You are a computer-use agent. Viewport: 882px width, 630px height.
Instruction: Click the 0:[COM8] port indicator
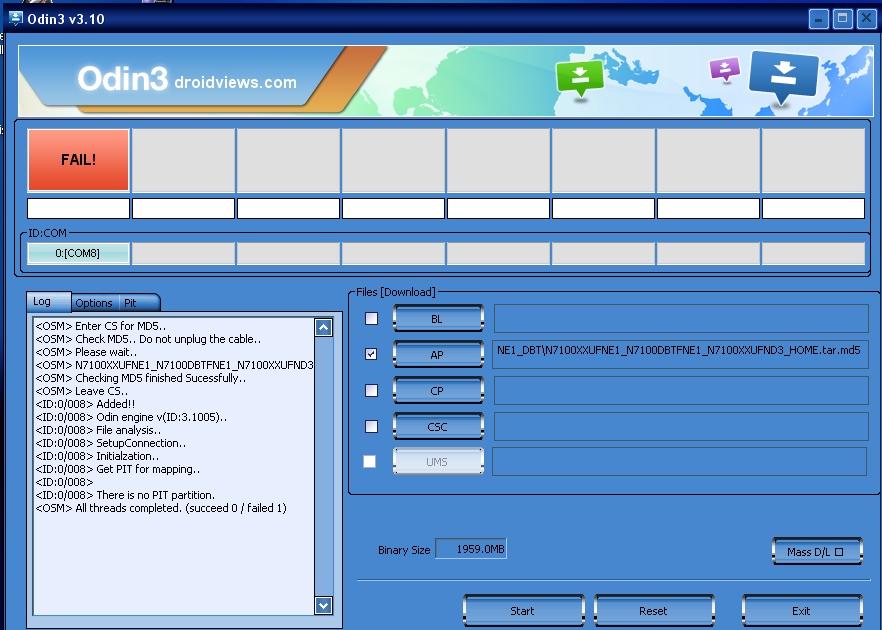point(78,253)
